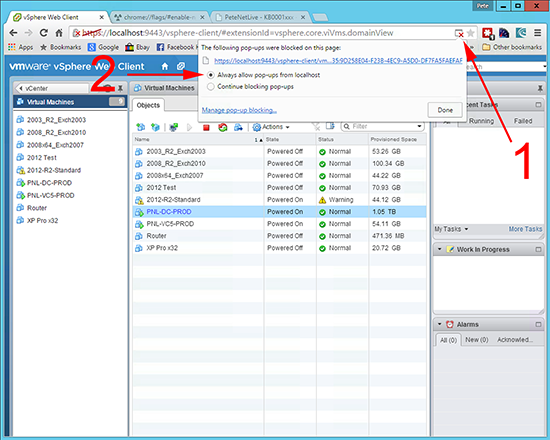Maximize the Recent Tasks panel
The height and width of the screenshot is (440, 550).
click(x=538, y=105)
